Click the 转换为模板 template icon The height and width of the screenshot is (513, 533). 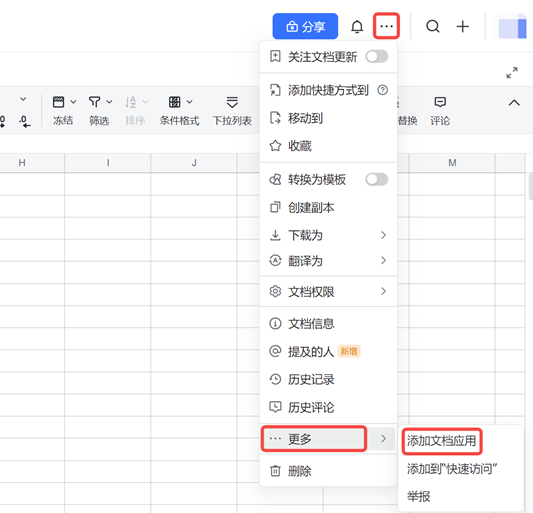coord(275,179)
